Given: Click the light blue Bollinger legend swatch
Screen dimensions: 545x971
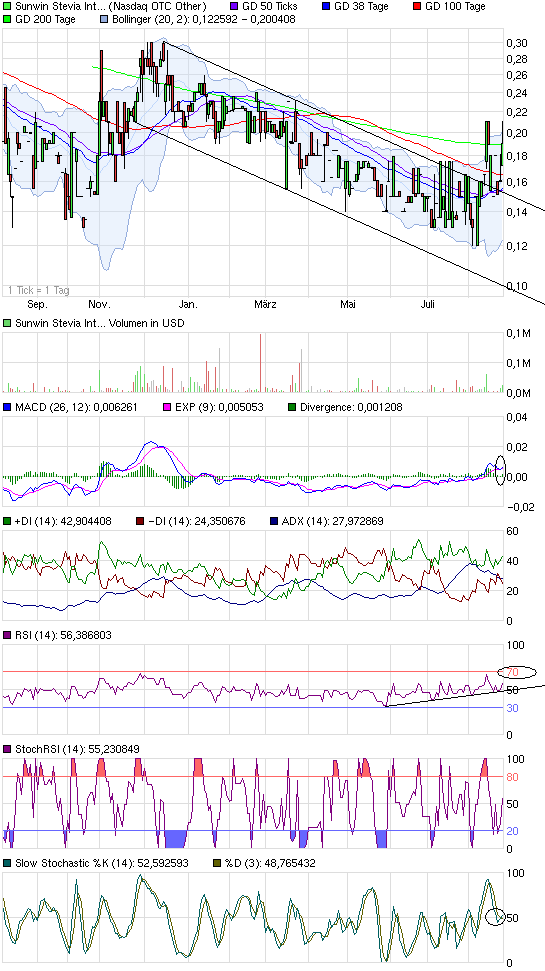Looking at the screenshot, I should (x=104, y=19).
